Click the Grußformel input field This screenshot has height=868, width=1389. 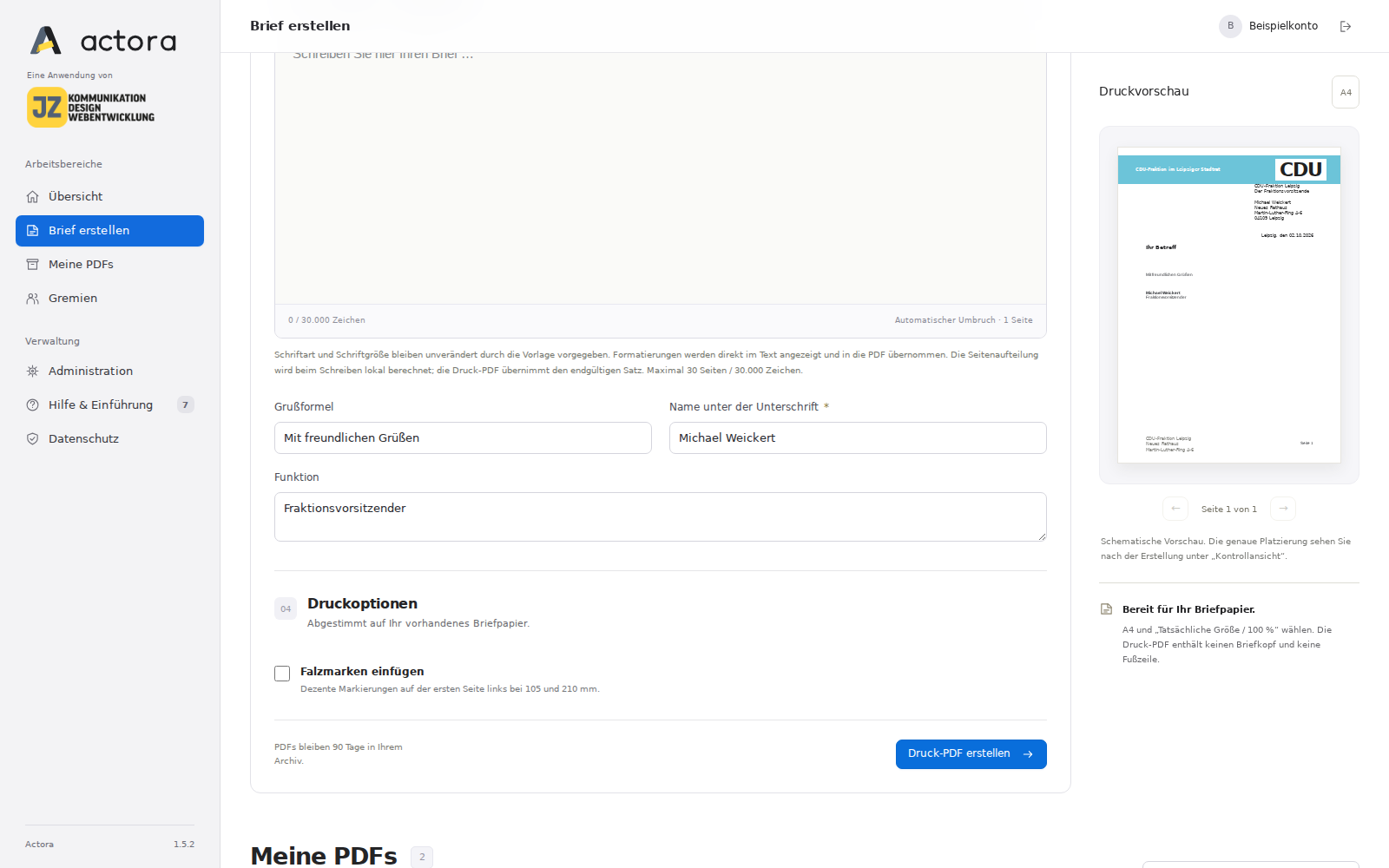(463, 438)
